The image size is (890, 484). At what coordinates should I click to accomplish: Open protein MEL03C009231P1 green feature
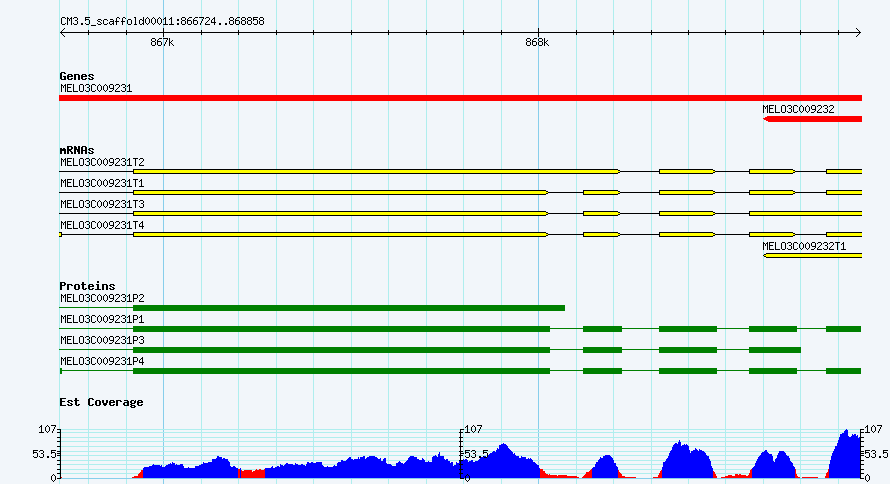[x=460, y=329]
